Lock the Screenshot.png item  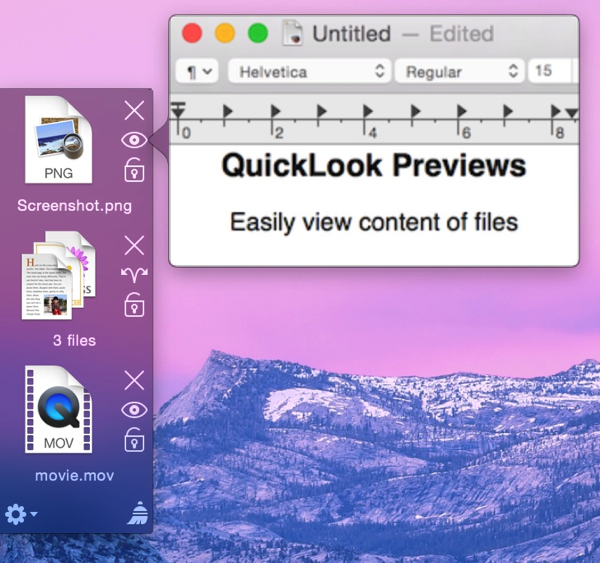tap(134, 170)
